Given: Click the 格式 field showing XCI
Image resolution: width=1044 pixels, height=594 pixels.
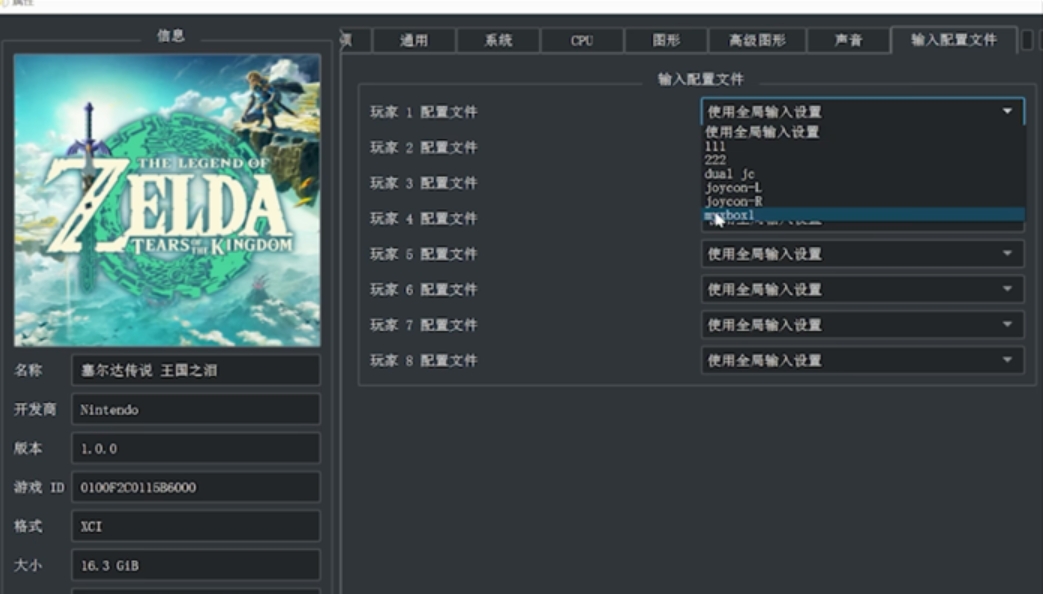Looking at the screenshot, I should [196, 526].
